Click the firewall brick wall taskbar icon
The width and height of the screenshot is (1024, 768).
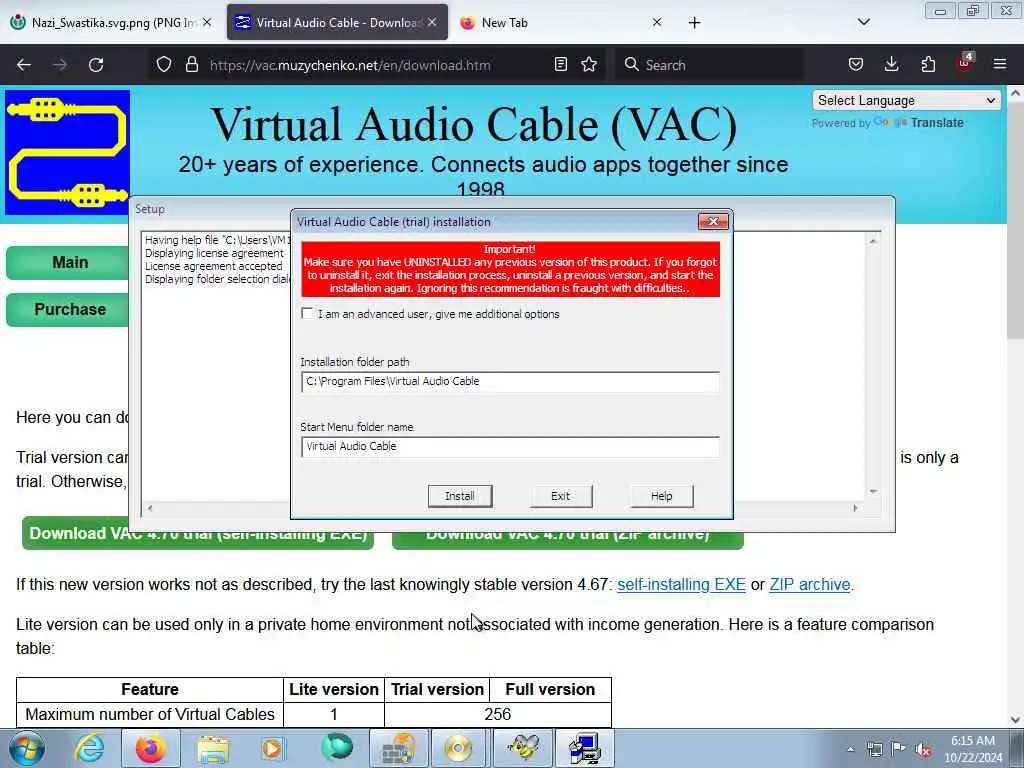point(398,748)
